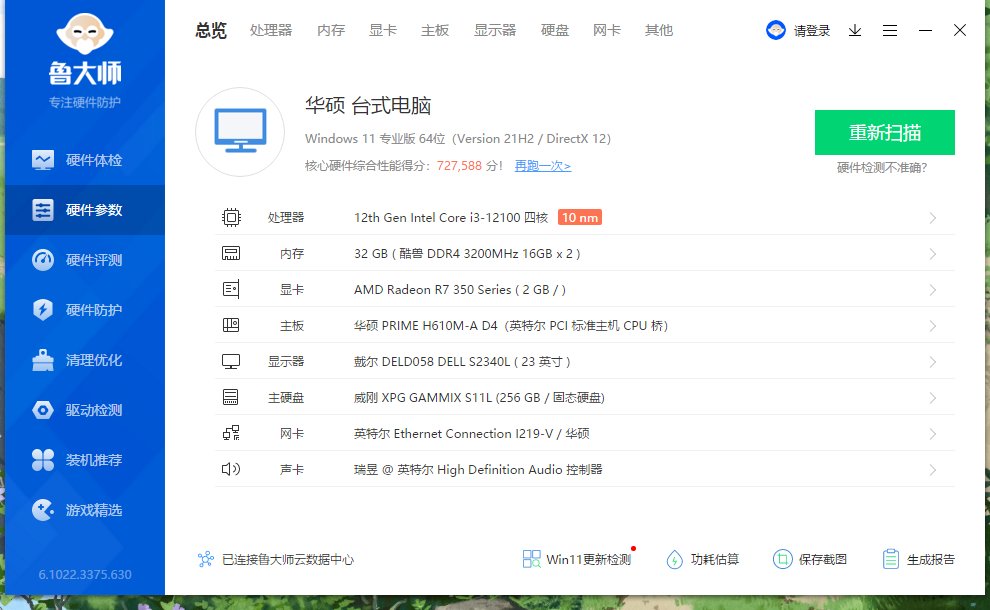This screenshot has width=990, height=610.
Task: Click the download arrow icon in title bar
Action: [854, 30]
